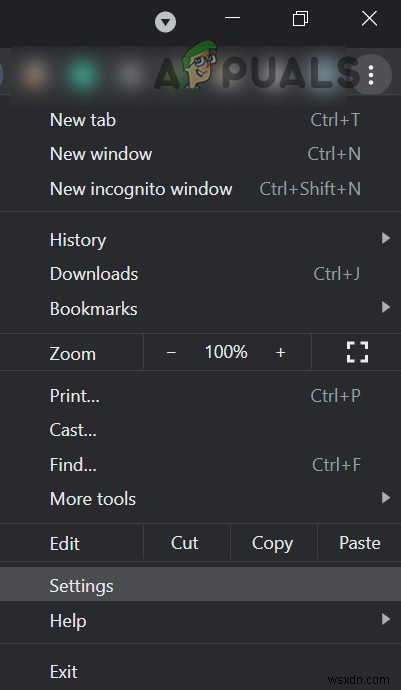Open the Help submenu

tap(200, 620)
